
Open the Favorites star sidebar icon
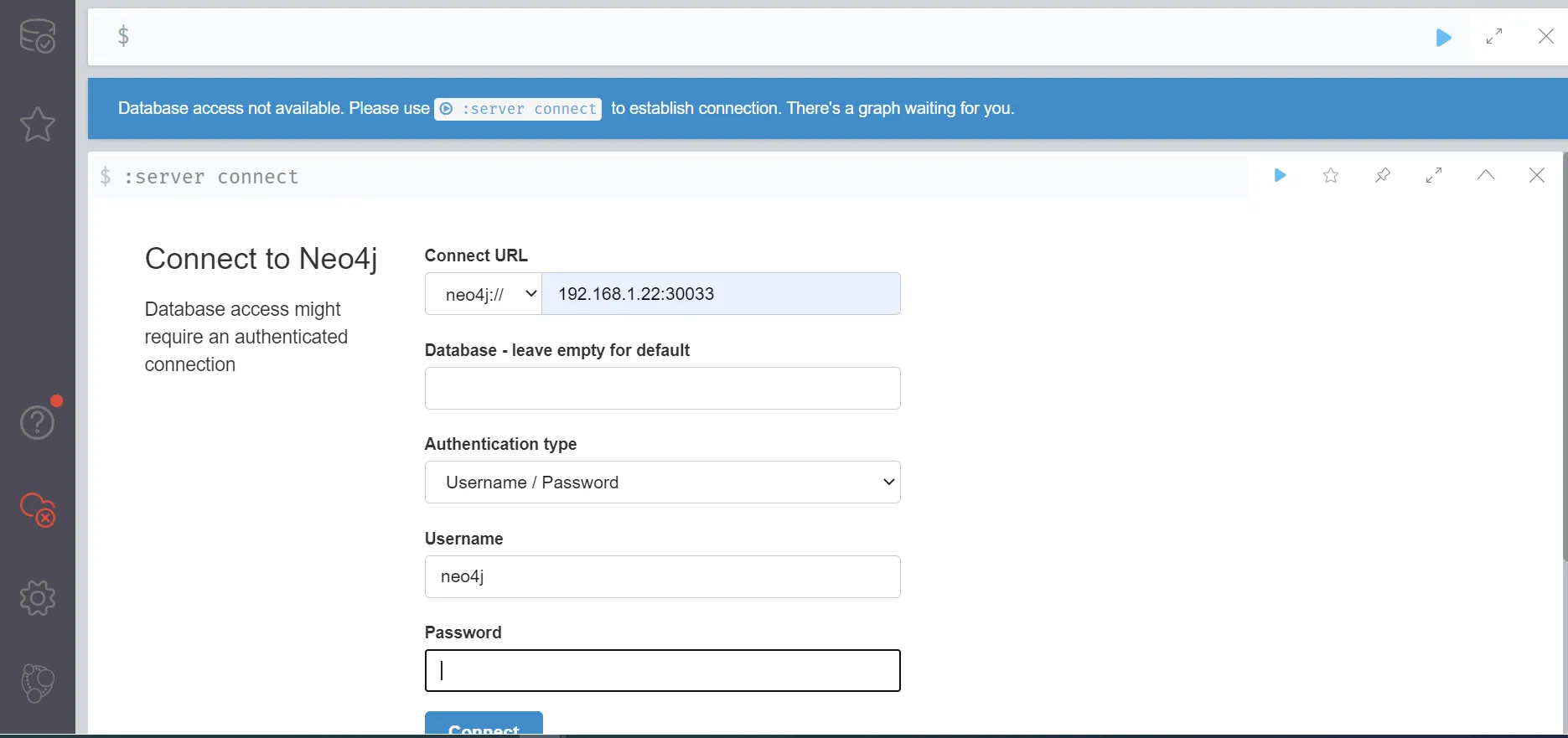pyautogui.click(x=38, y=124)
